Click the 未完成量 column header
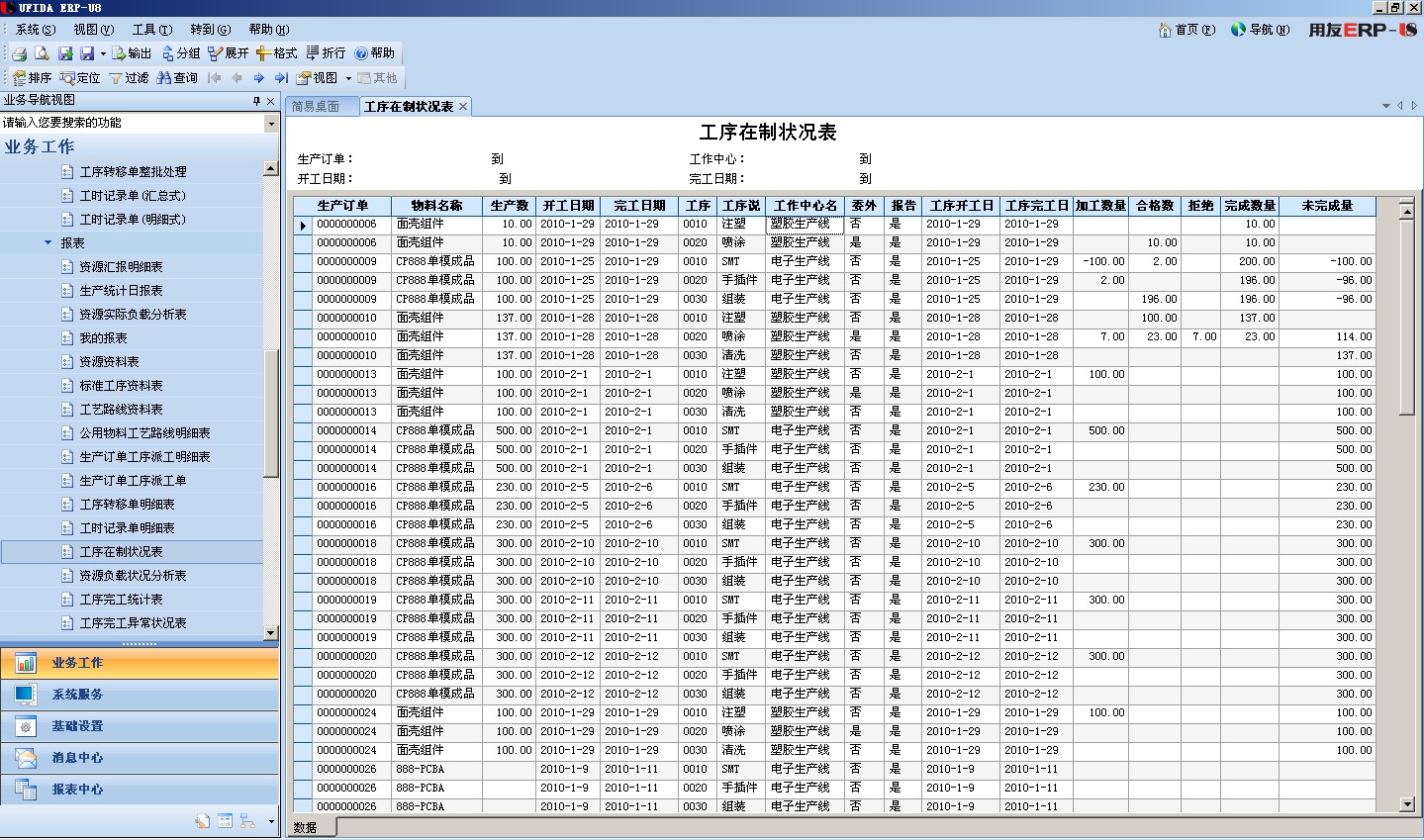The image size is (1424, 840). click(1327, 206)
